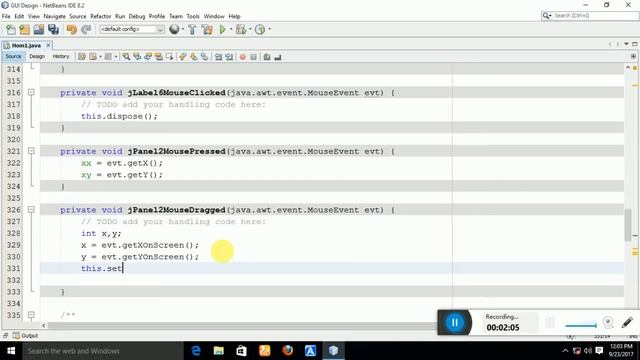
Task: Switch to the History view
Action: click(61, 56)
